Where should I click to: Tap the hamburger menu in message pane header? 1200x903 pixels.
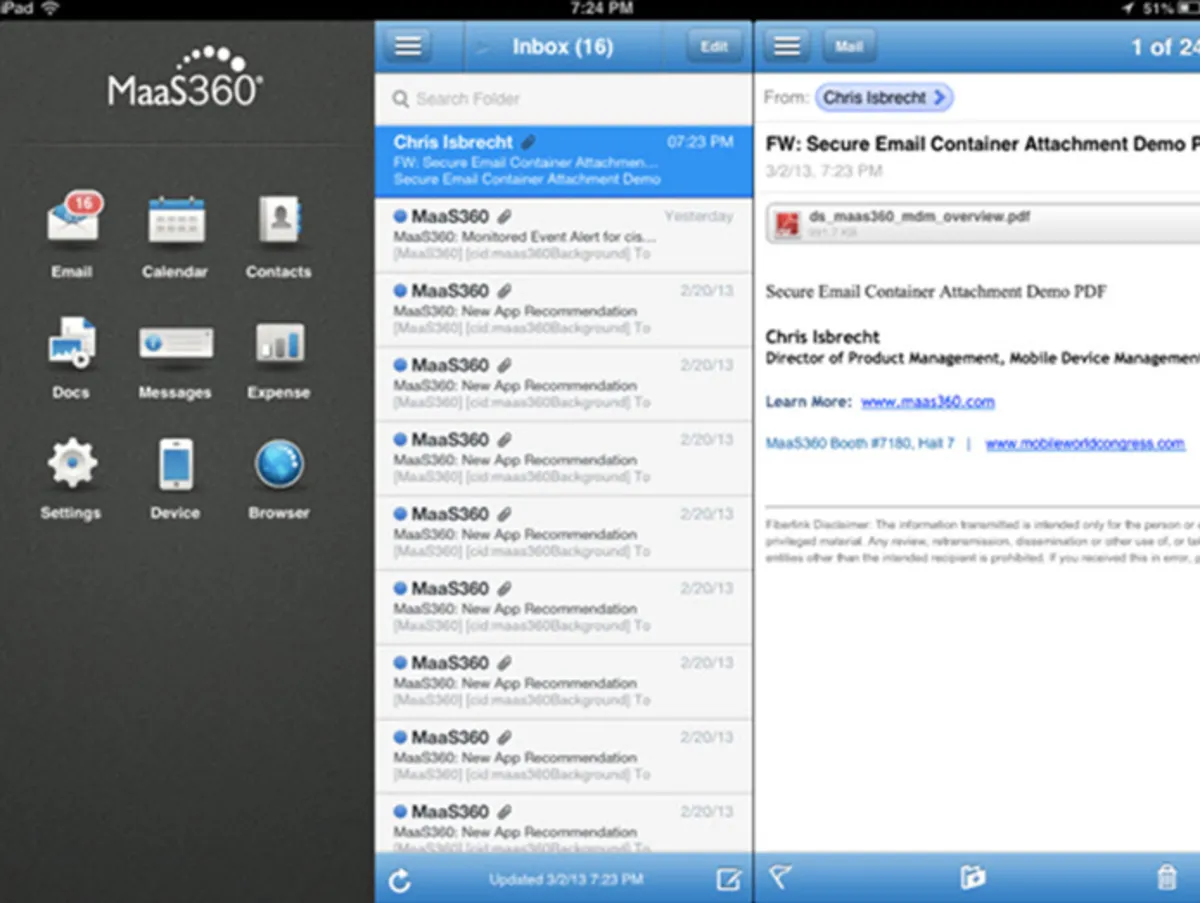(788, 46)
